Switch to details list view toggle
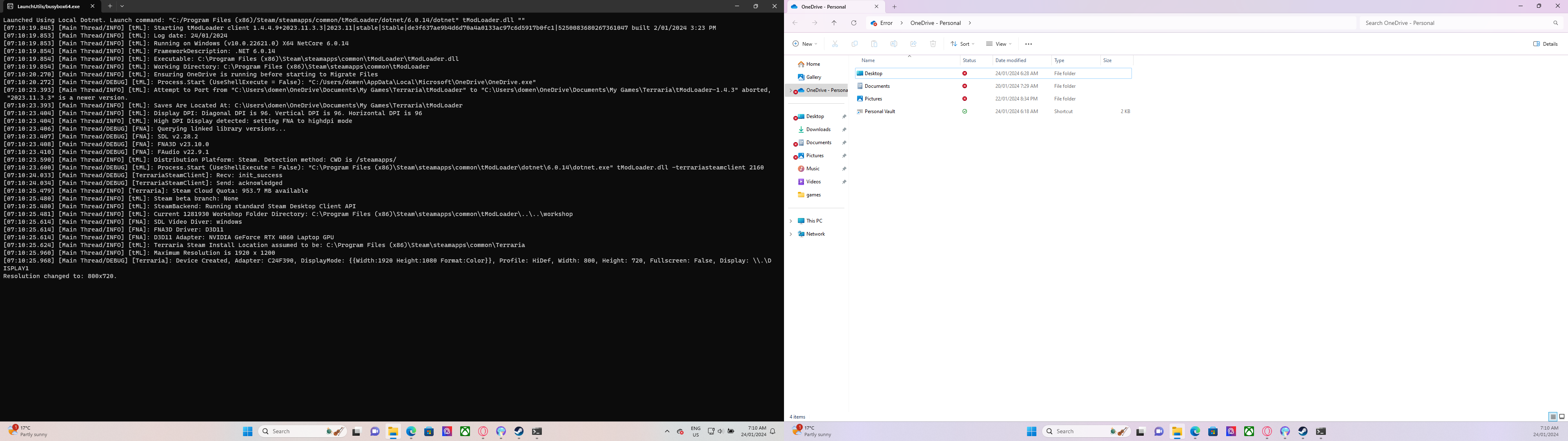Viewport: 1568px width, 441px height. click(x=1552, y=416)
